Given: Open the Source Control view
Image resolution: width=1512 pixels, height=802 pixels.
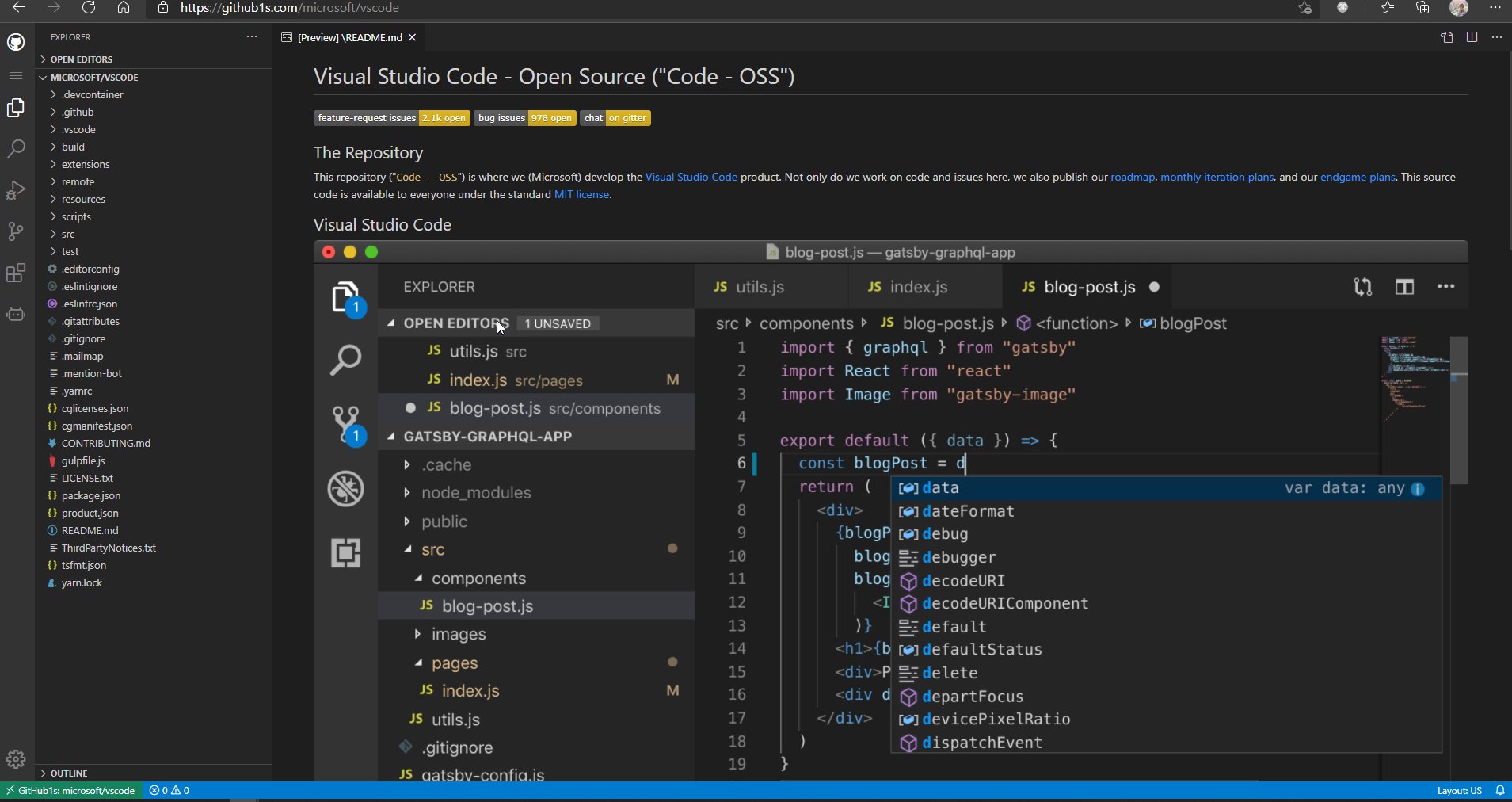Looking at the screenshot, I should click(x=16, y=231).
